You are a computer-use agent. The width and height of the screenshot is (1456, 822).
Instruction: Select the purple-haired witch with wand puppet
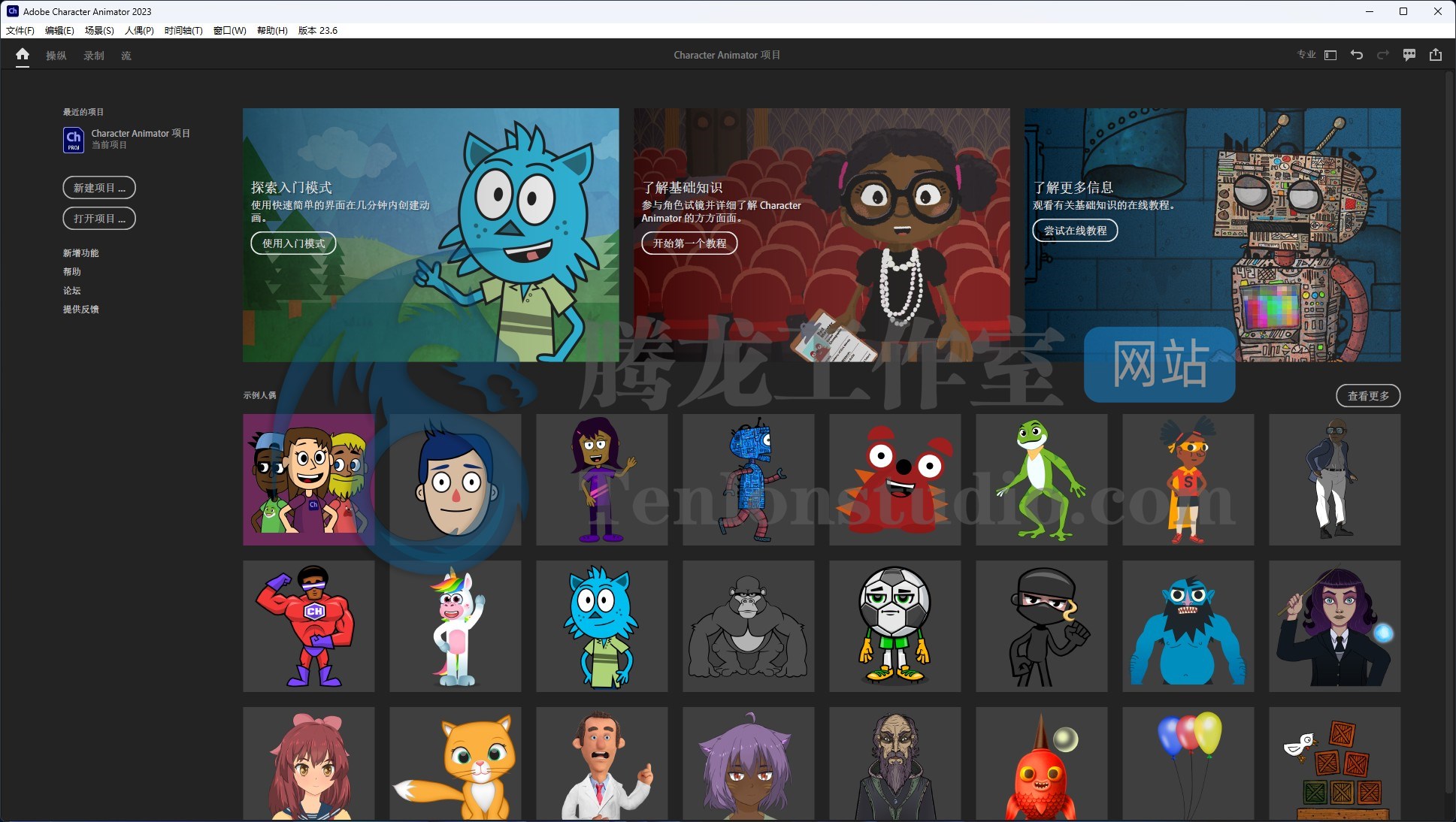[x=1335, y=626]
